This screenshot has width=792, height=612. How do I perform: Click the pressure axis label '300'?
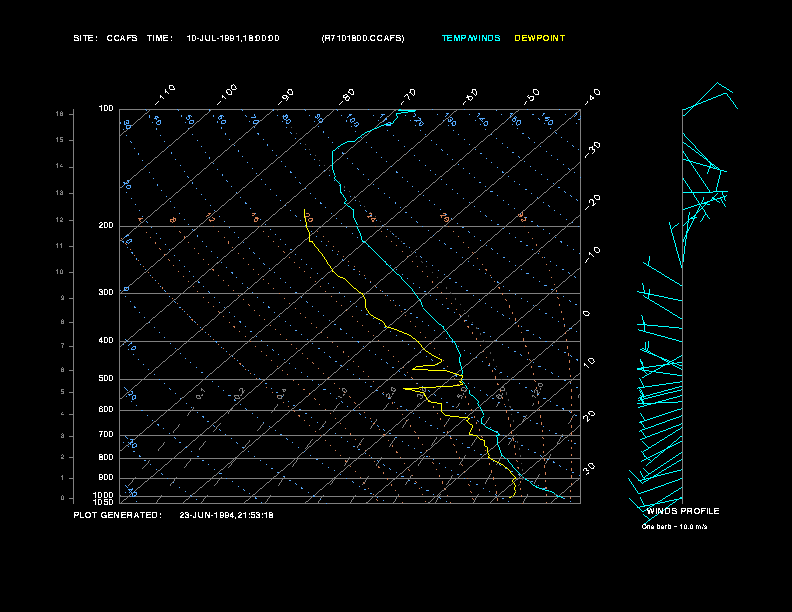[106, 292]
